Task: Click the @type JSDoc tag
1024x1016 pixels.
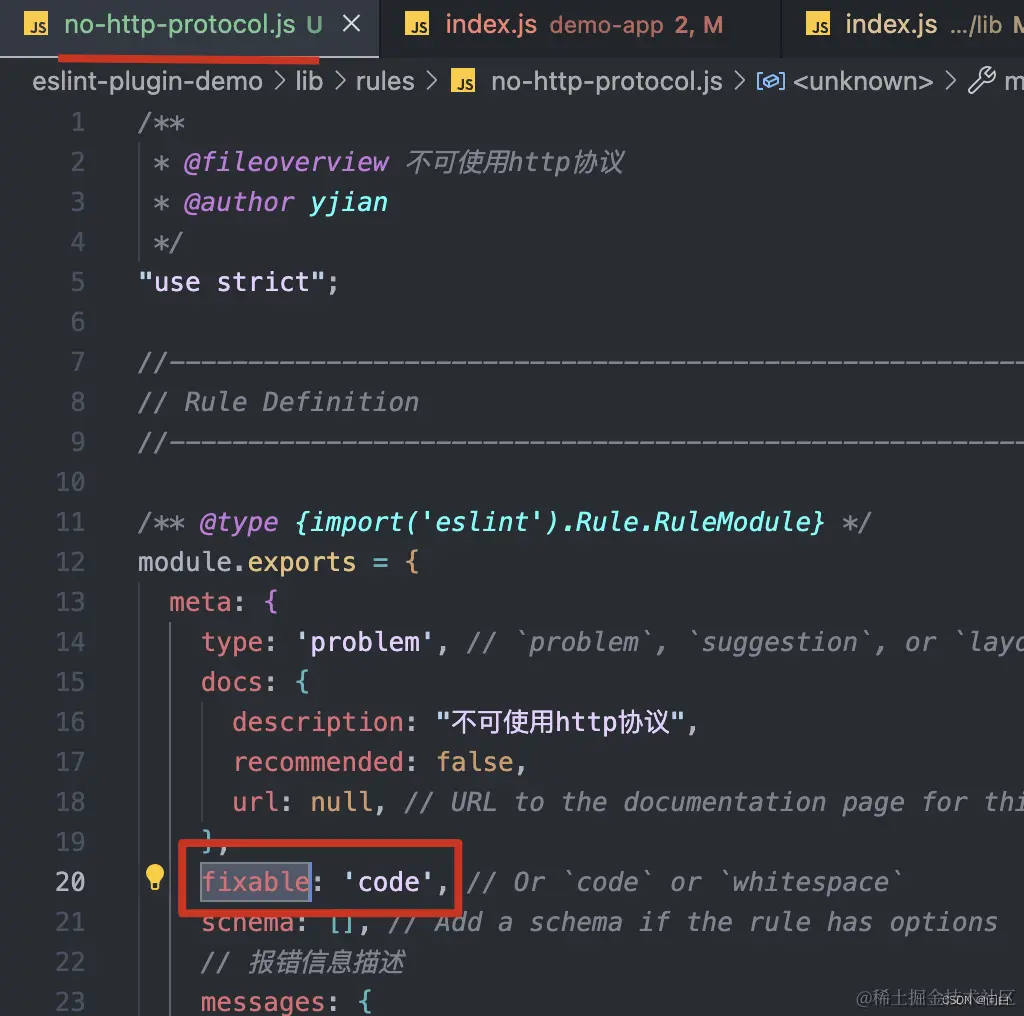Action: point(239,522)
